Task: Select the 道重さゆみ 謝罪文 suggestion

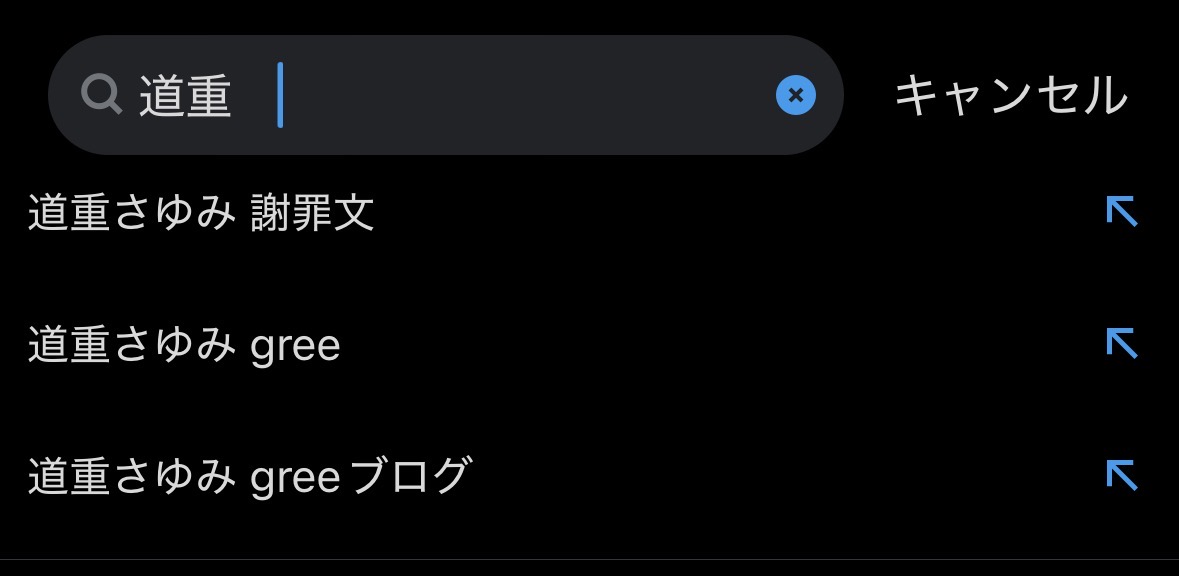Action: 590,212
